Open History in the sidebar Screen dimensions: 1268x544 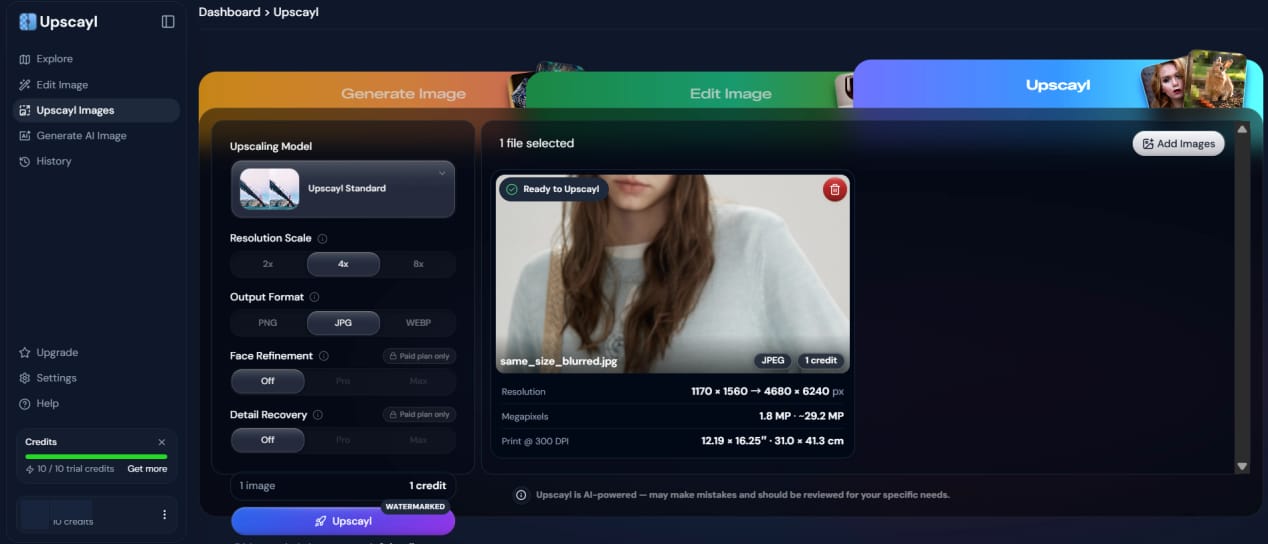tap(97, 161)
